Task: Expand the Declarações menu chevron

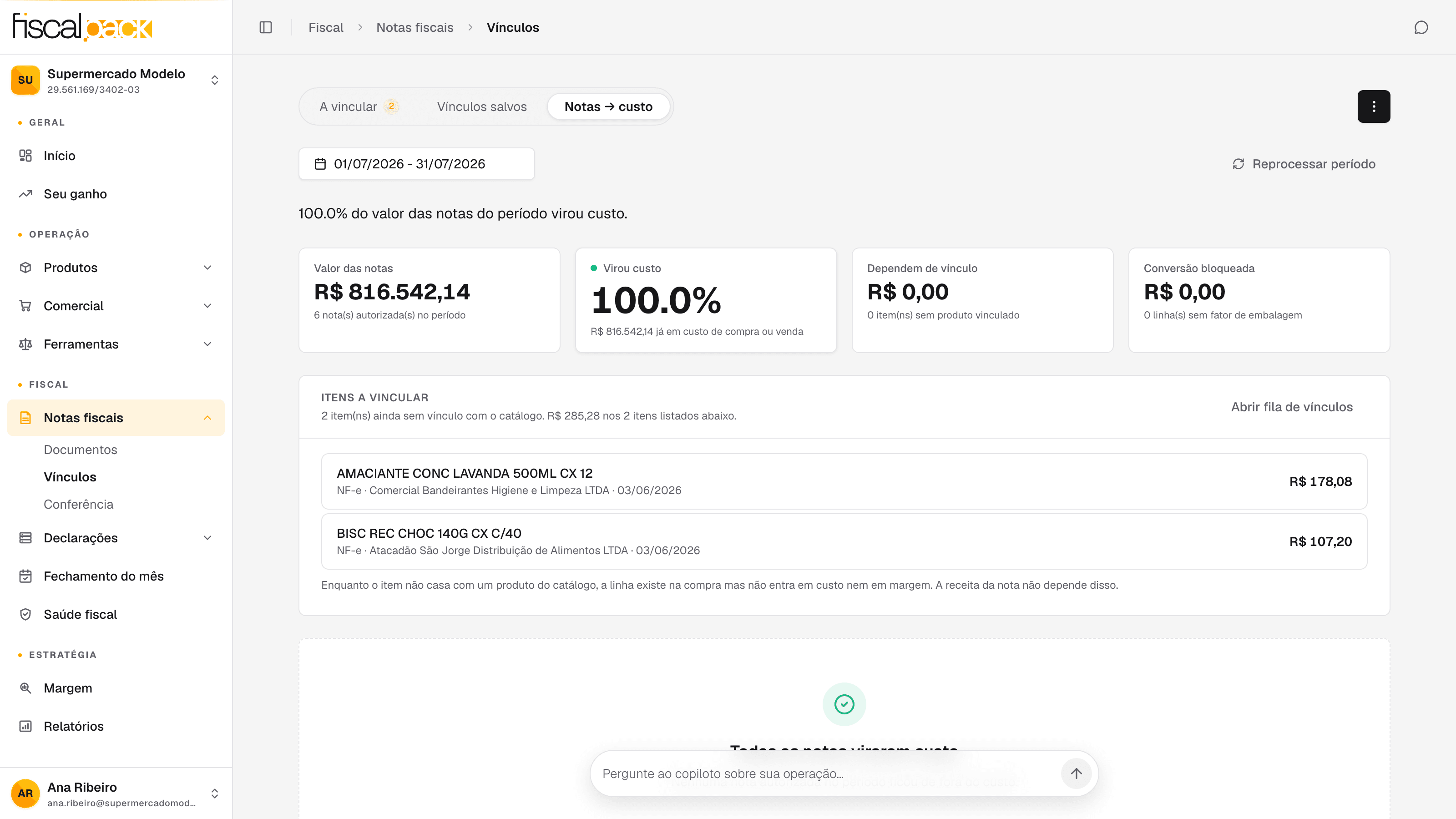Action: (x=207, y=537)
